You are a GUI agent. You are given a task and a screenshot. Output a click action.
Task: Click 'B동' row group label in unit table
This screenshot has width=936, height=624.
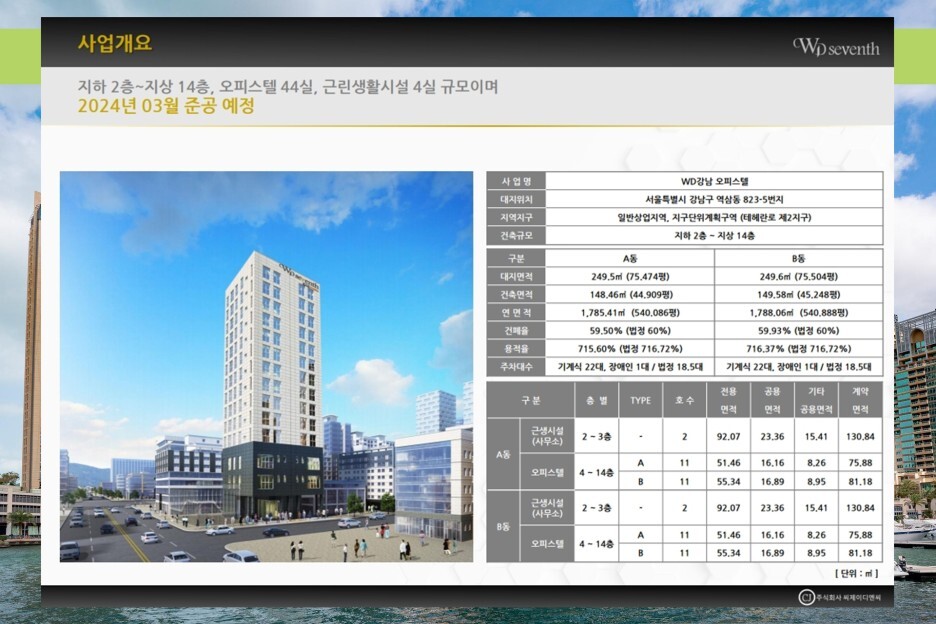pyautogui.click(x=503, y=527)
